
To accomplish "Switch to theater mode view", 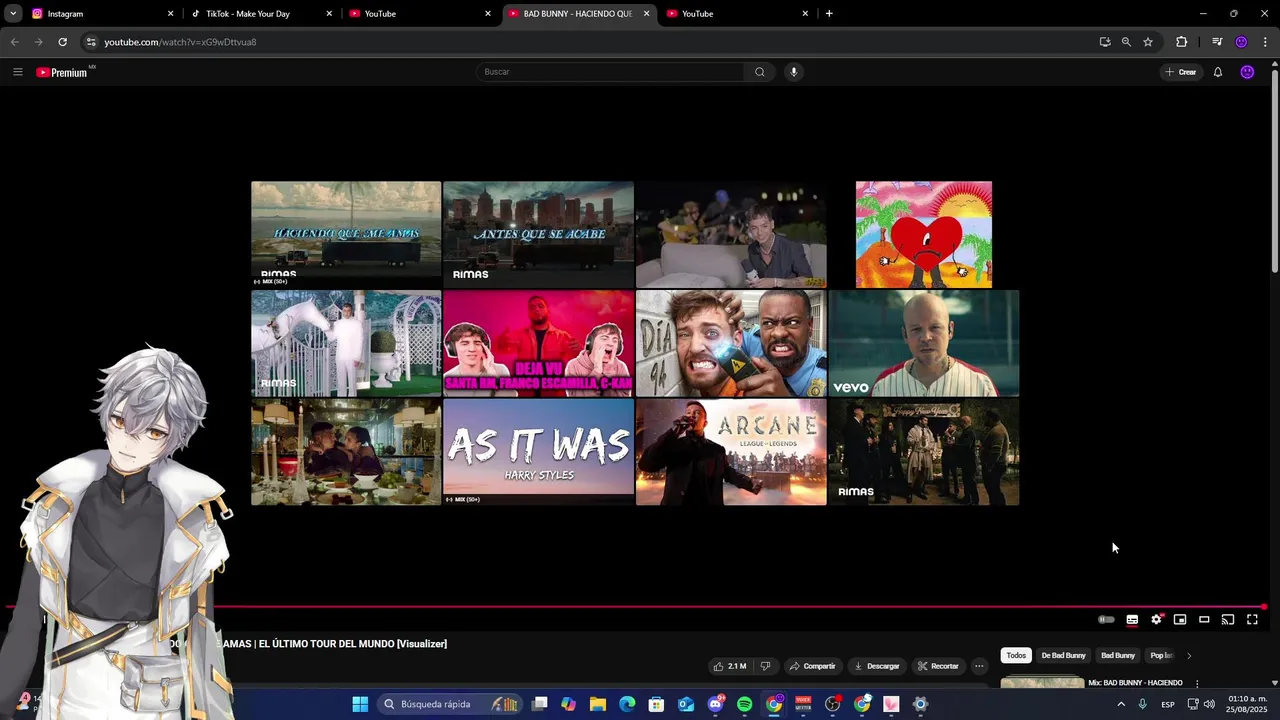I will click(1204, 620).
